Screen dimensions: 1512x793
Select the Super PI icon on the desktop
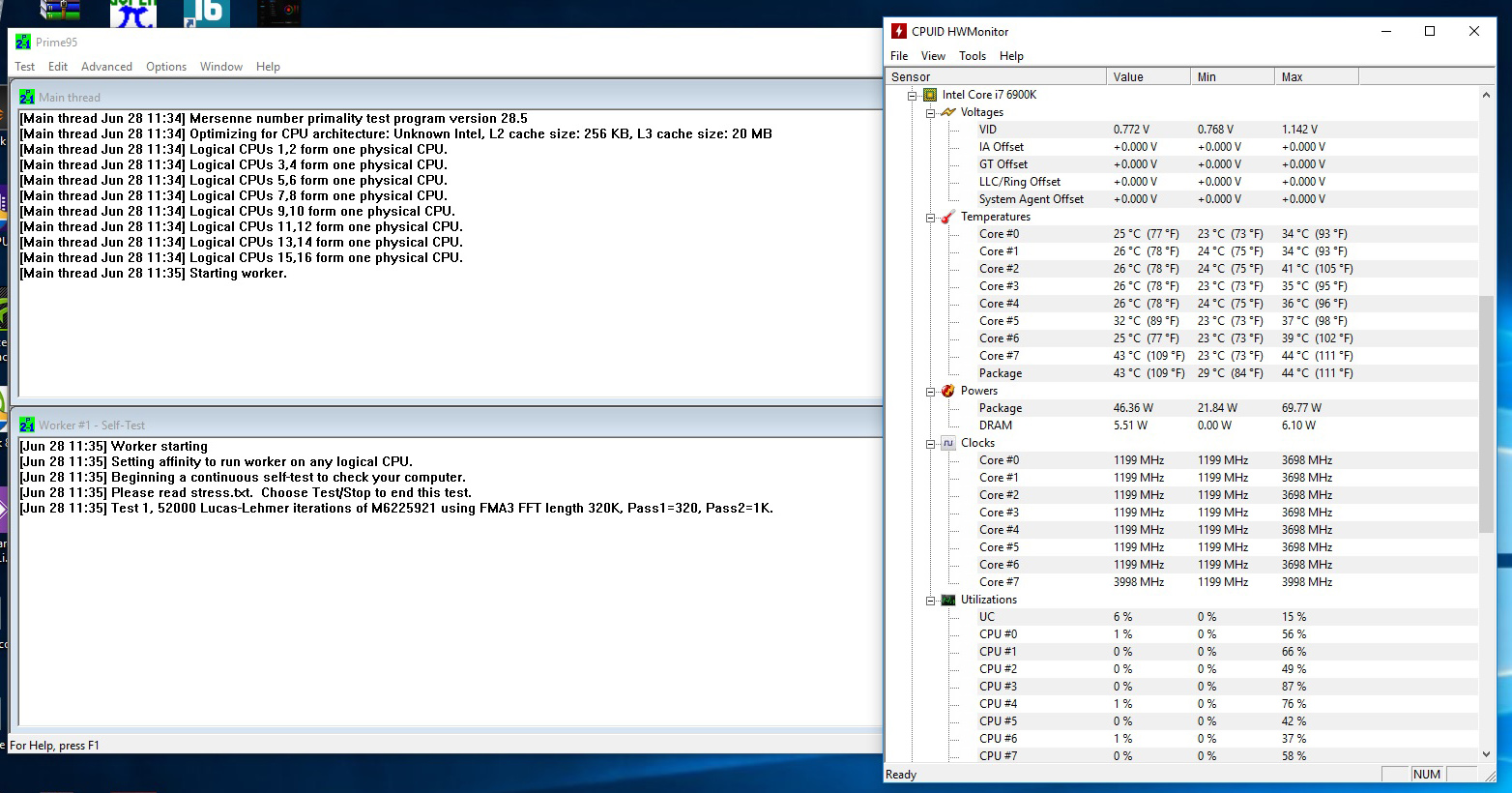click(x=133, y=13)
